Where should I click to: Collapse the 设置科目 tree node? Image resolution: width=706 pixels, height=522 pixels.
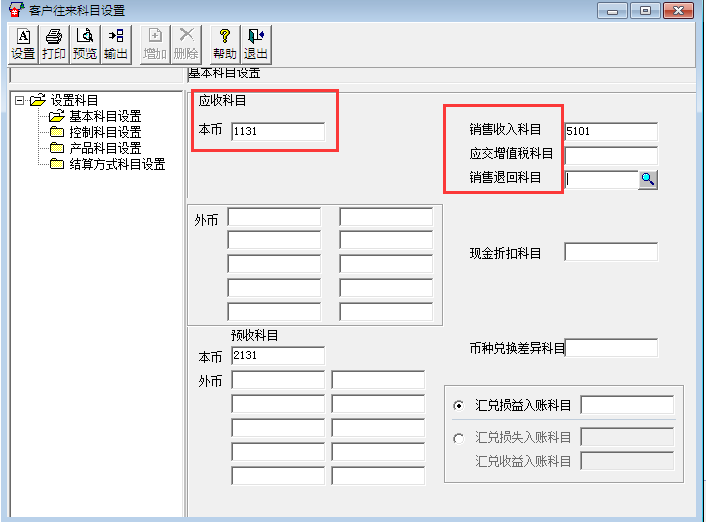pos(19,100)
